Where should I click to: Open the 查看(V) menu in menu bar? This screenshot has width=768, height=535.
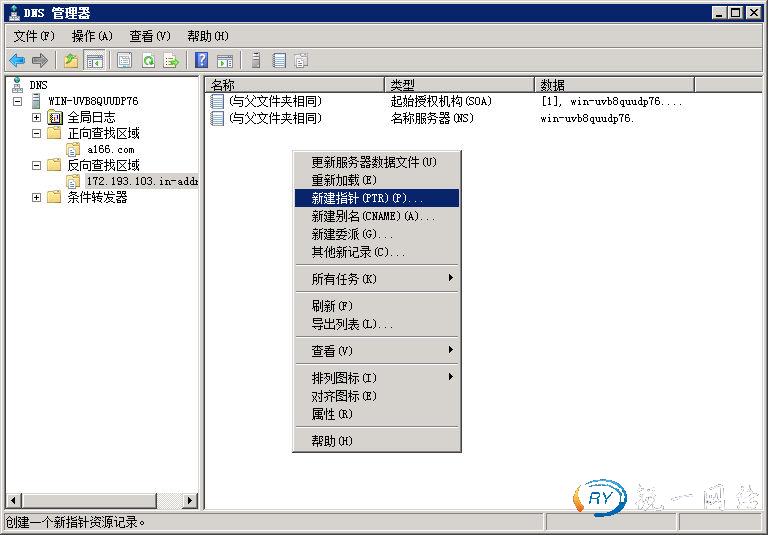pos(150,36)
